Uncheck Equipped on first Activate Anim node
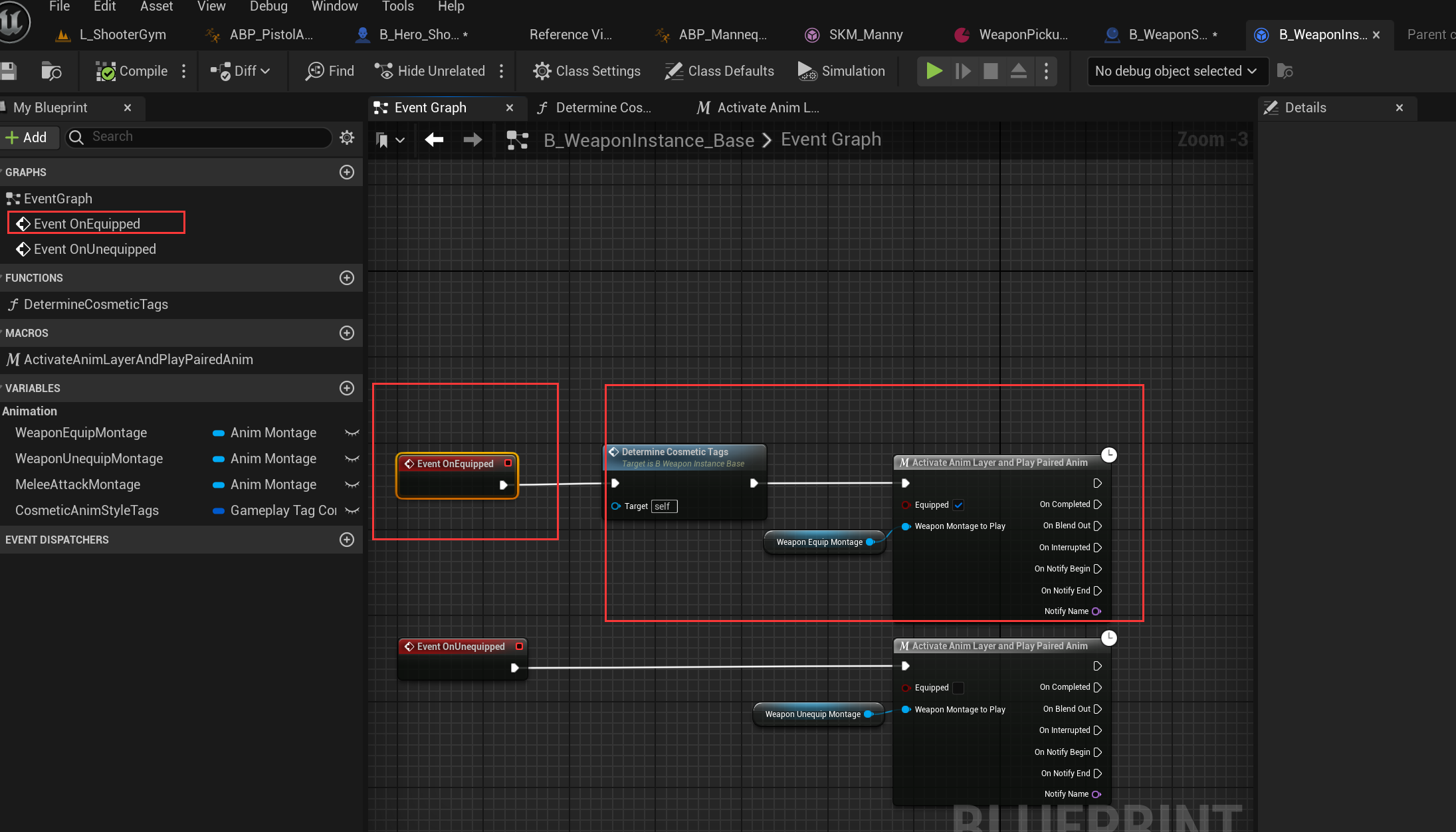 [958, 505]
